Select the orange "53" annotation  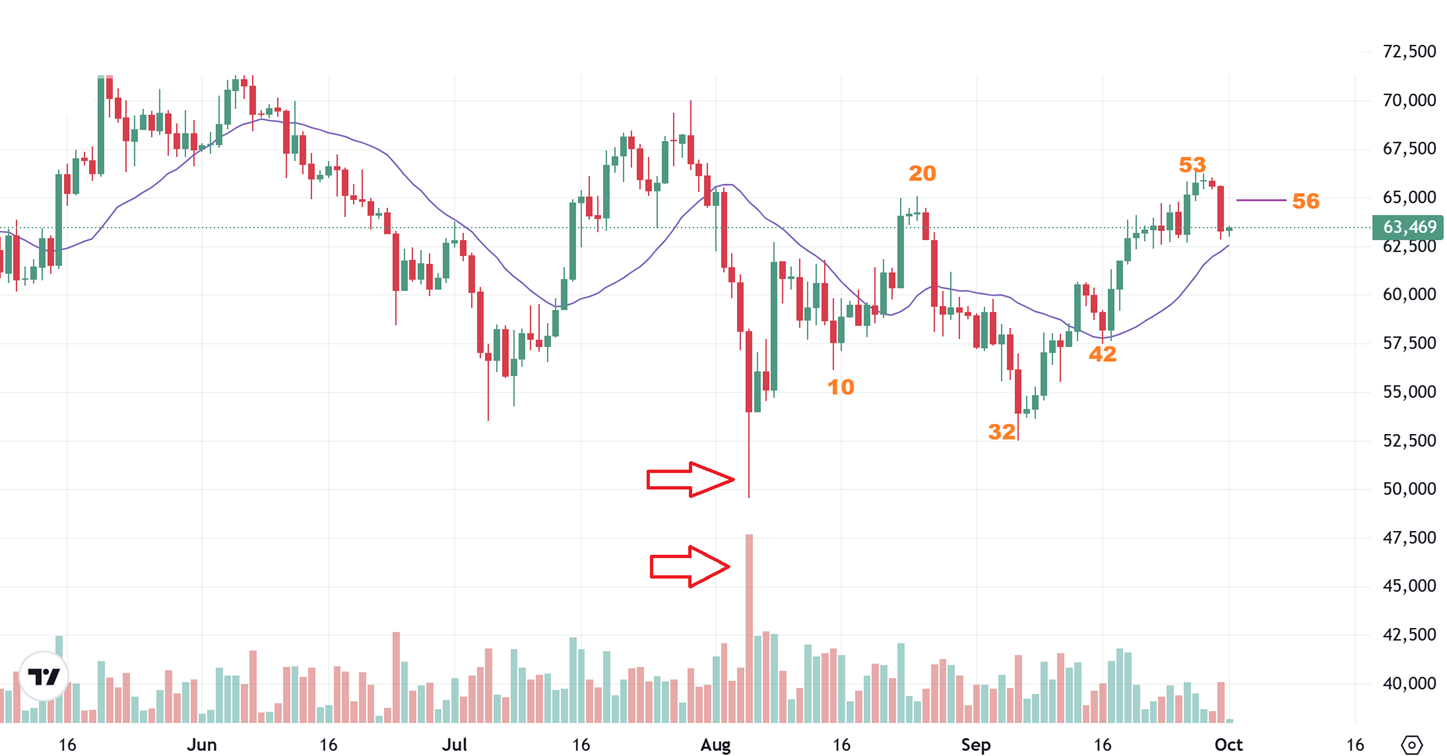1192,165
